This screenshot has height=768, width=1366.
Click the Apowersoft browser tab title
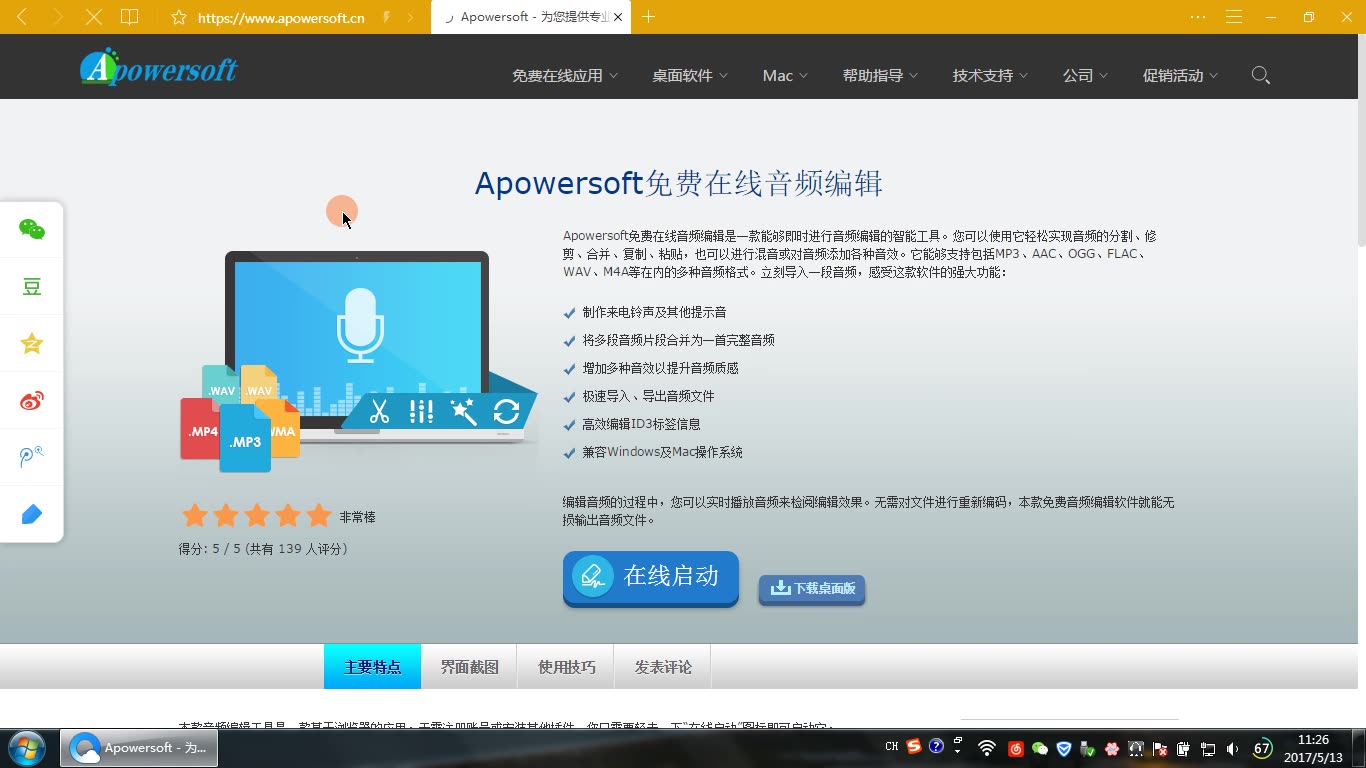click(534, 17)
